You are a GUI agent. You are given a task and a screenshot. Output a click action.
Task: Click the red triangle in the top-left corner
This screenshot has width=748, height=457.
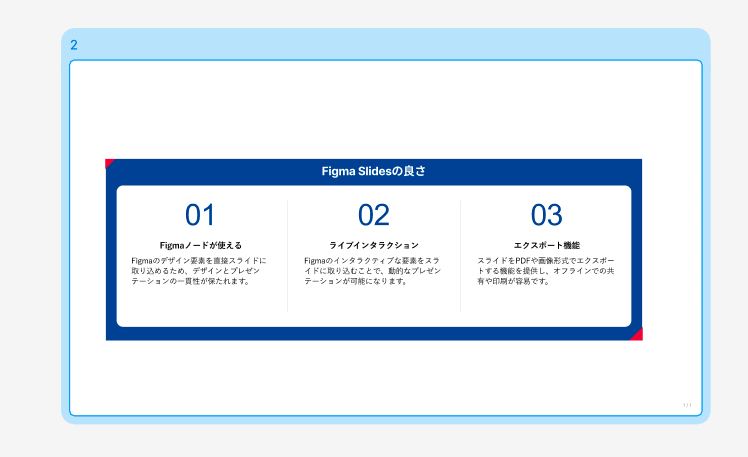pos(108,162)
